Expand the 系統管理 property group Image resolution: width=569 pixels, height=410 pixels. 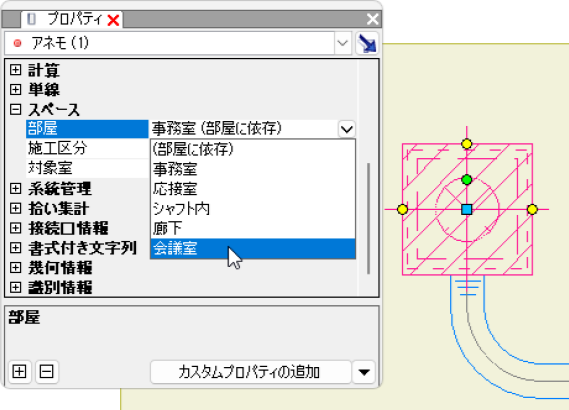coord(16,188)
